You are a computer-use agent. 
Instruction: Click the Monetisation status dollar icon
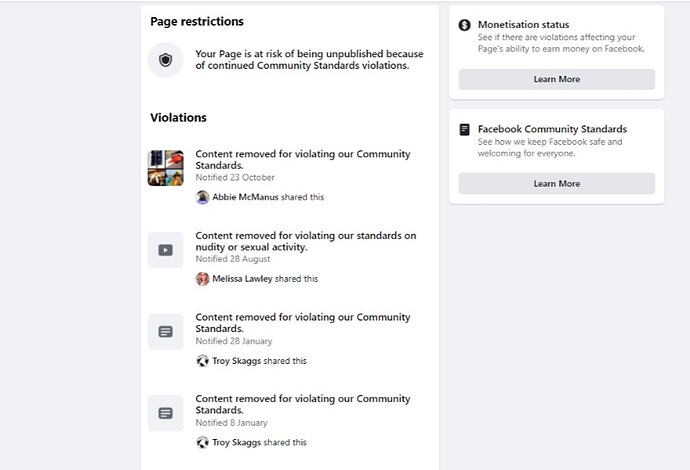click(464, 25)
